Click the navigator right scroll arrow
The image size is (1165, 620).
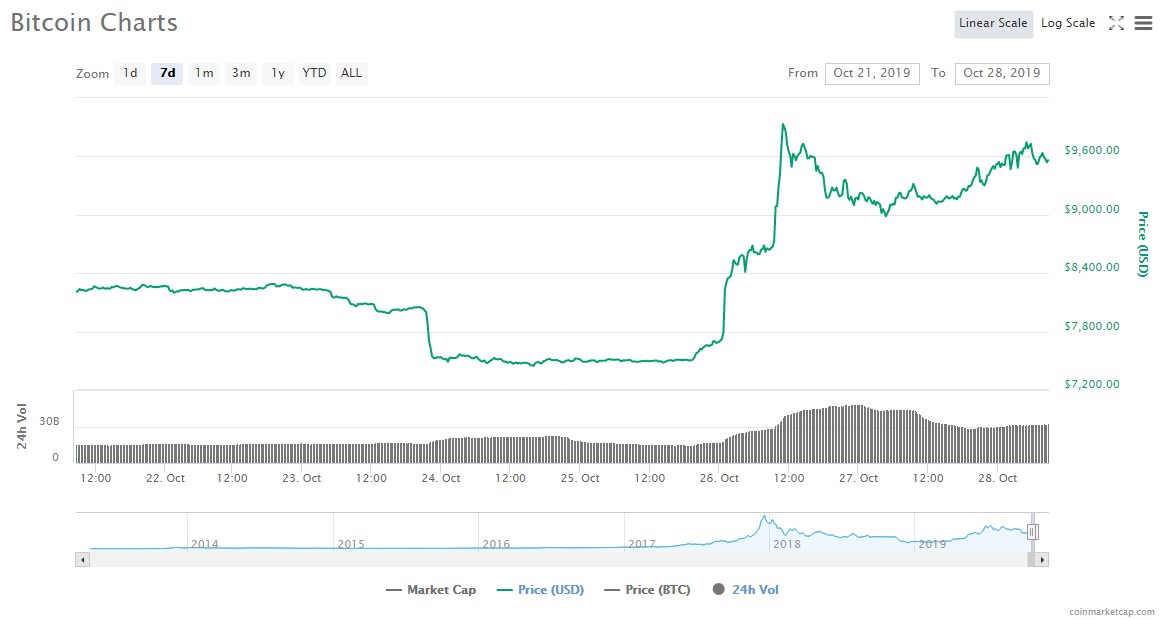click(x=1042, y=559)
